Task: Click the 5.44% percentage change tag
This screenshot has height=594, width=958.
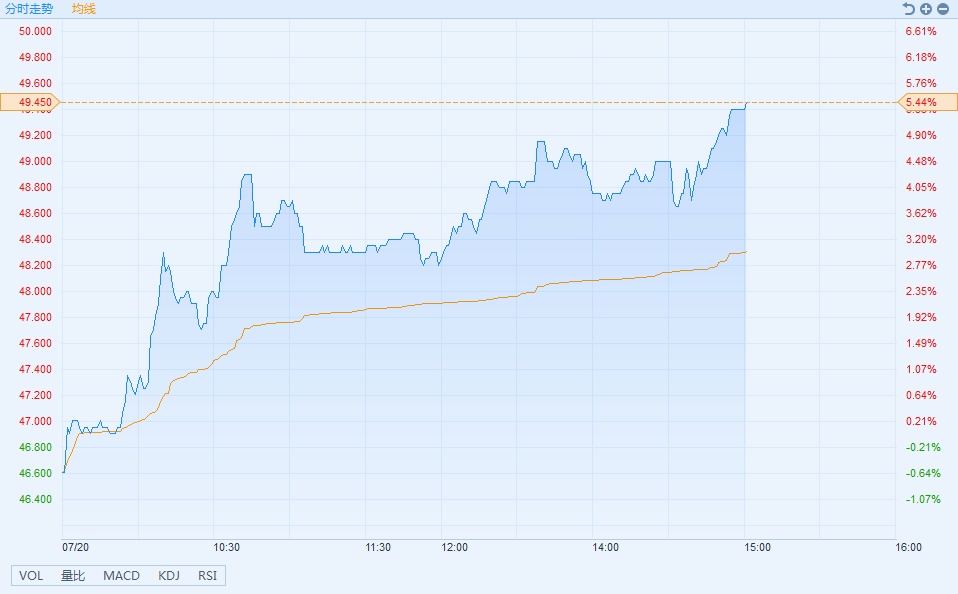Action: (x=923, y=102)
